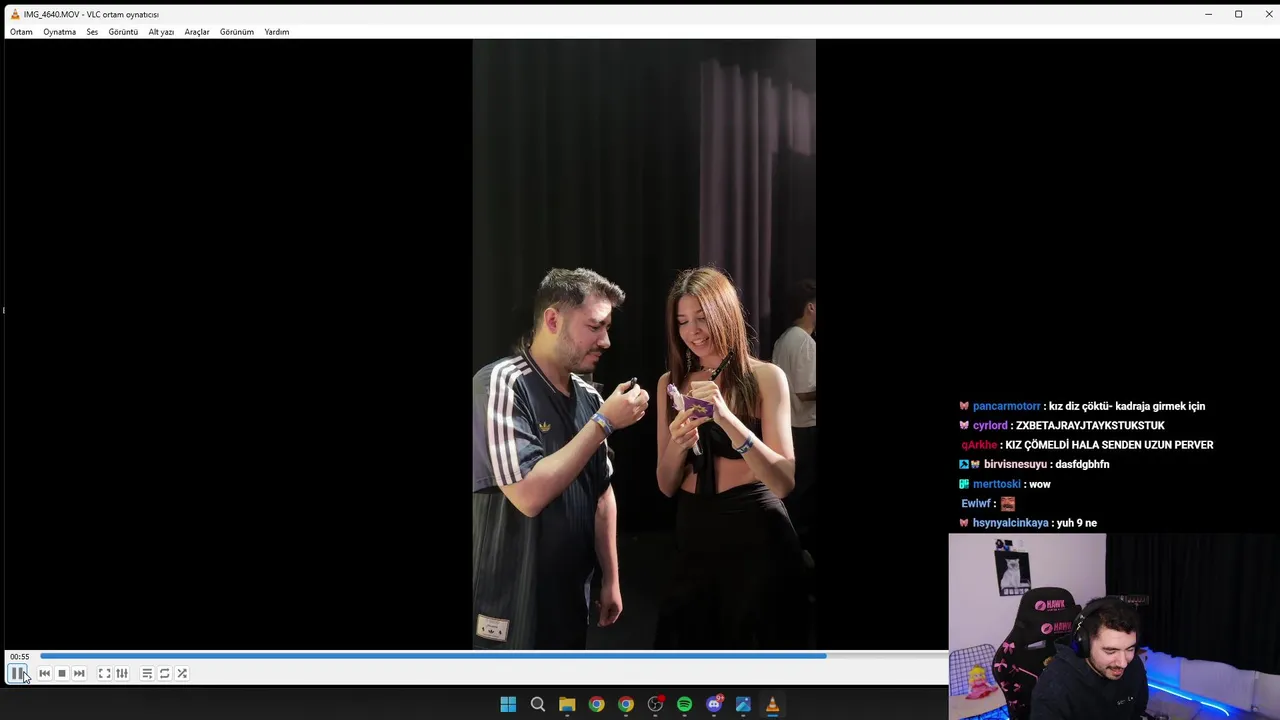The width and height of the screenshot is (1280, 720).
Task: Open the Ortam menu
Action: 21,32
